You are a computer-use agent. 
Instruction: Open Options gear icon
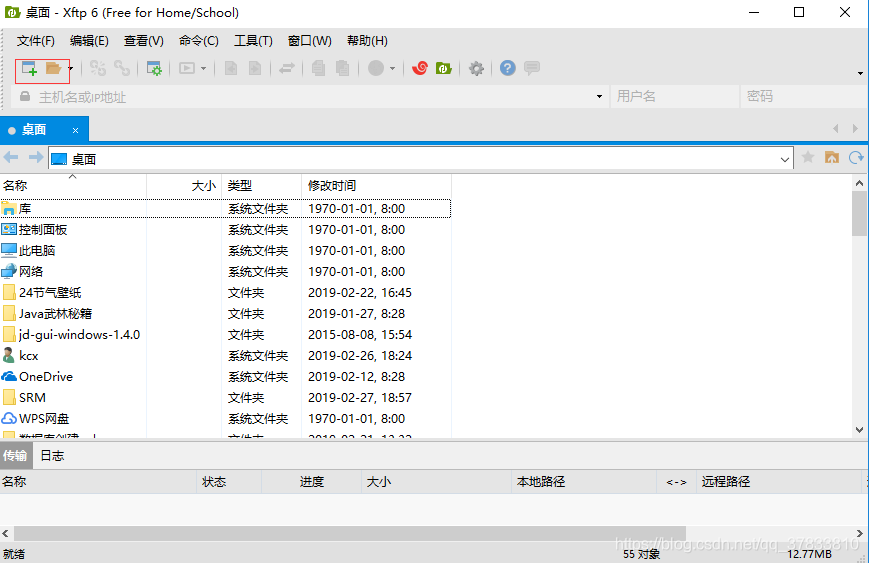[x=476, y=69]
